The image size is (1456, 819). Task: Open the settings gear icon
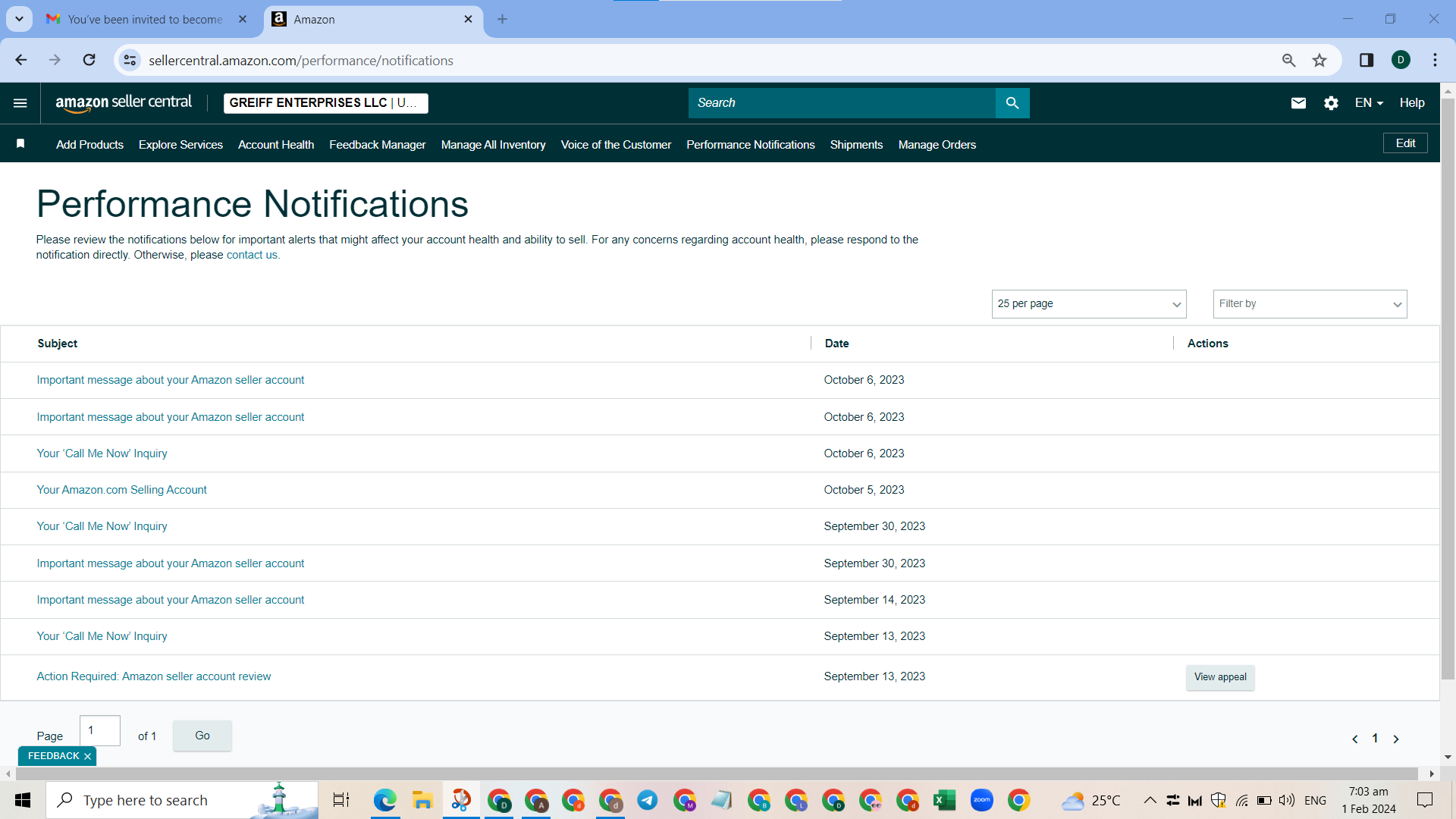point(1331,103)
